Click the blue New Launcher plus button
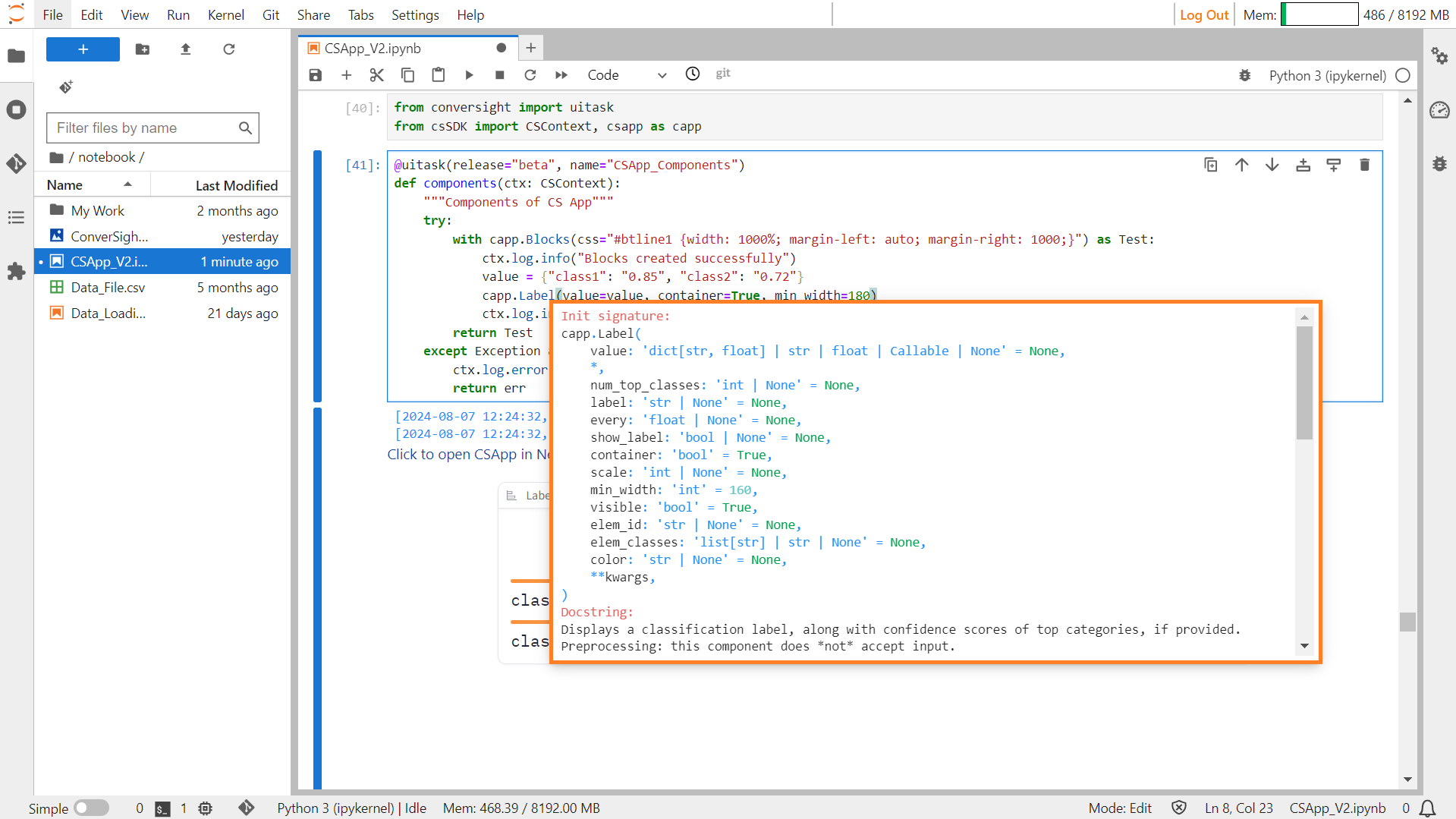The height and width of the screenshot is (819, 1456). coord(83,49)
